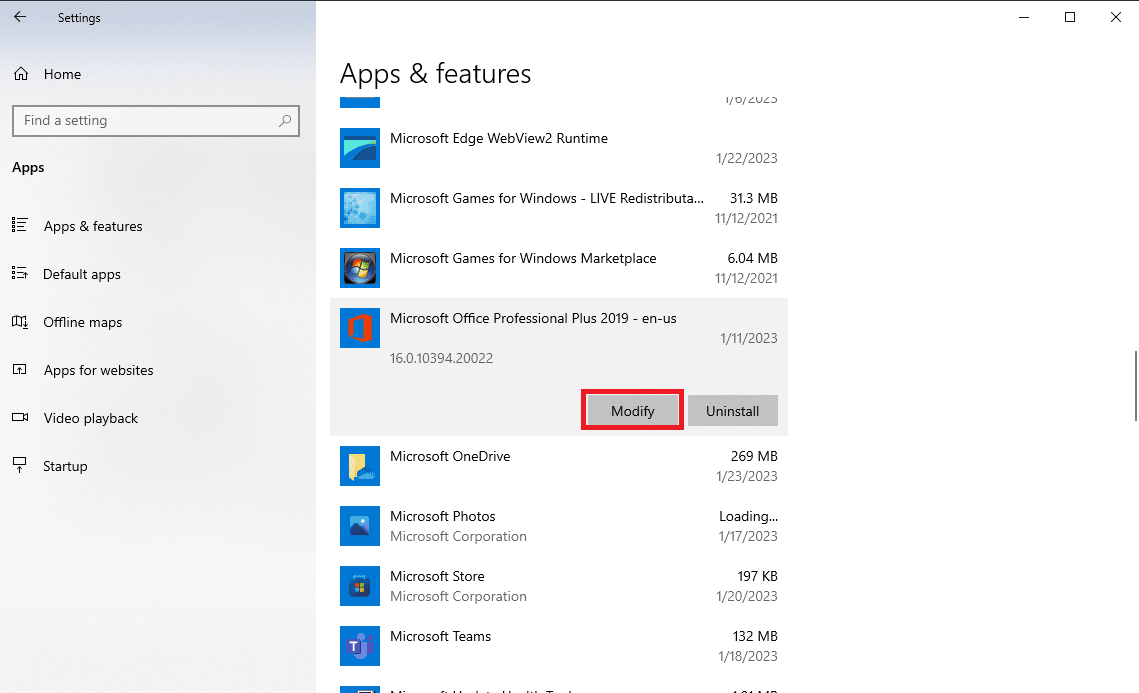Click Uninstall for Microsoft Office
The height and width of the screenshot is (693, 1139).
(x=732, y=410)
